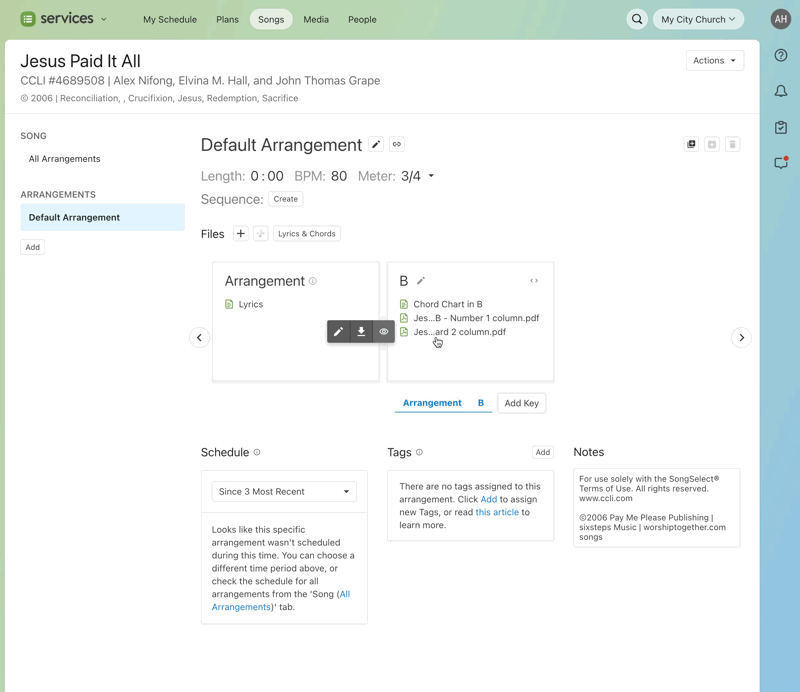
Task: Click the Add Key button
Action: pyautogui.click(x=521, y=403)
